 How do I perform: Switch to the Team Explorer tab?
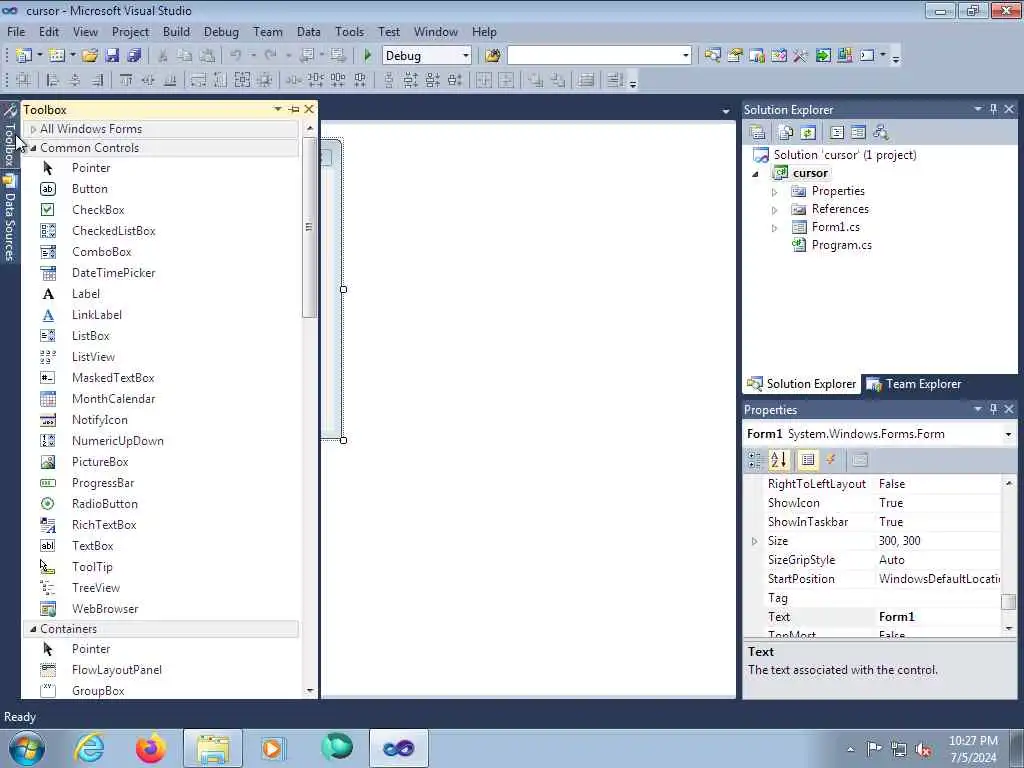914,384
